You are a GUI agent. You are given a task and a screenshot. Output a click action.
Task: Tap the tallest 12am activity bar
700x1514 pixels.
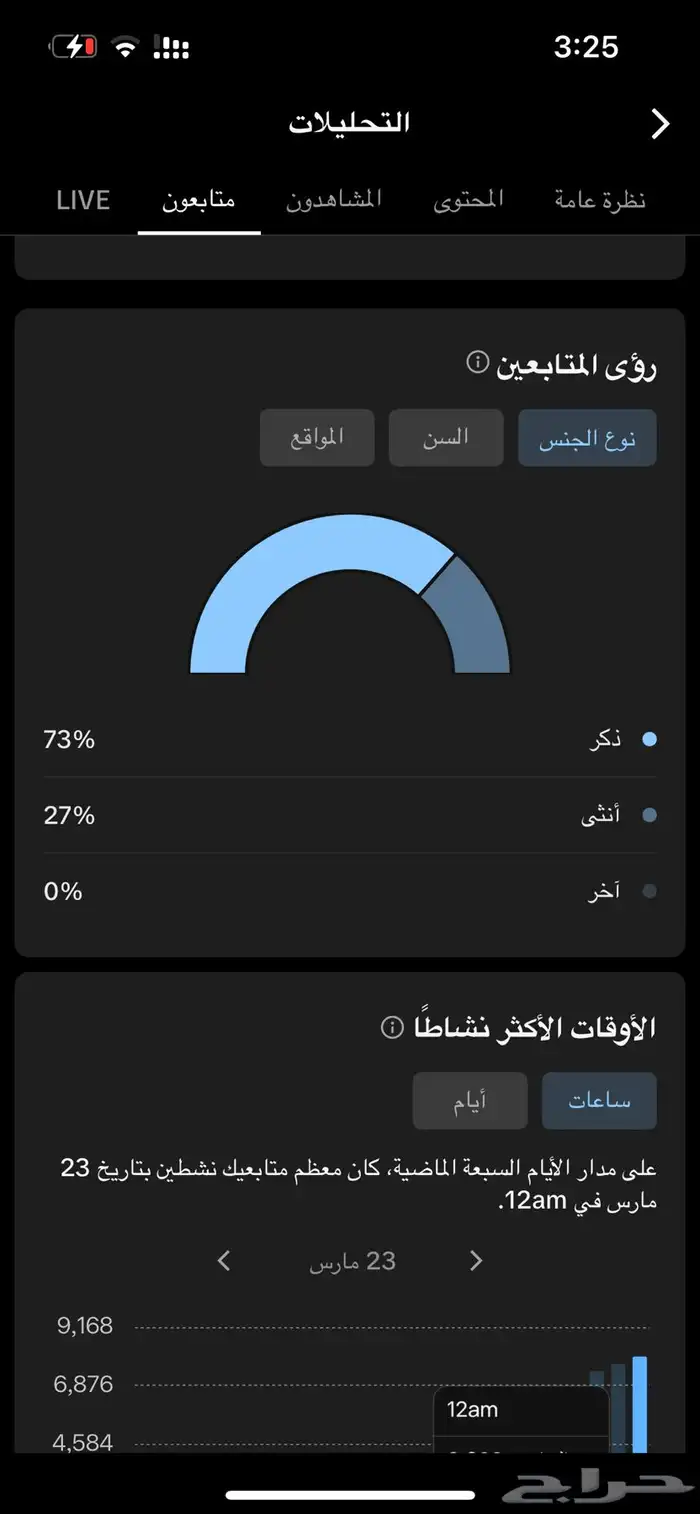[x=640, y=1400]
